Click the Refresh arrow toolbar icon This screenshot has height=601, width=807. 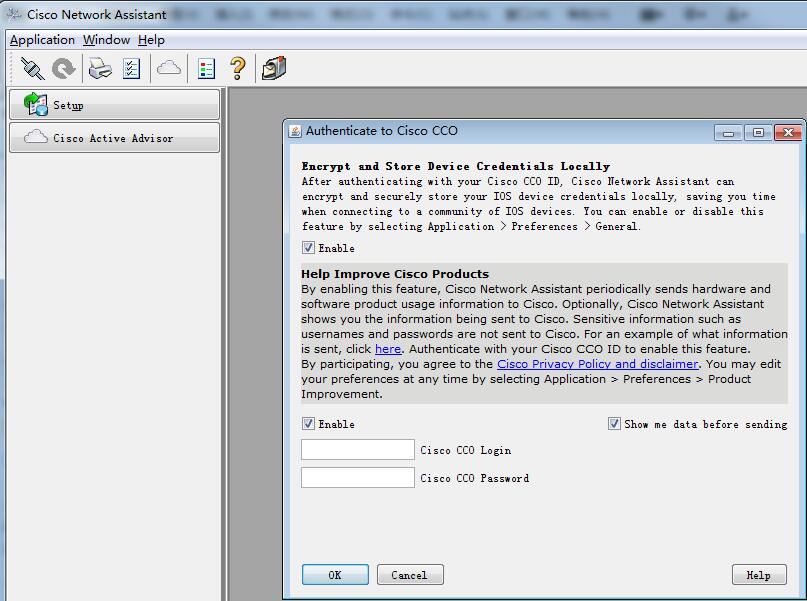click(x=64, y=68)
